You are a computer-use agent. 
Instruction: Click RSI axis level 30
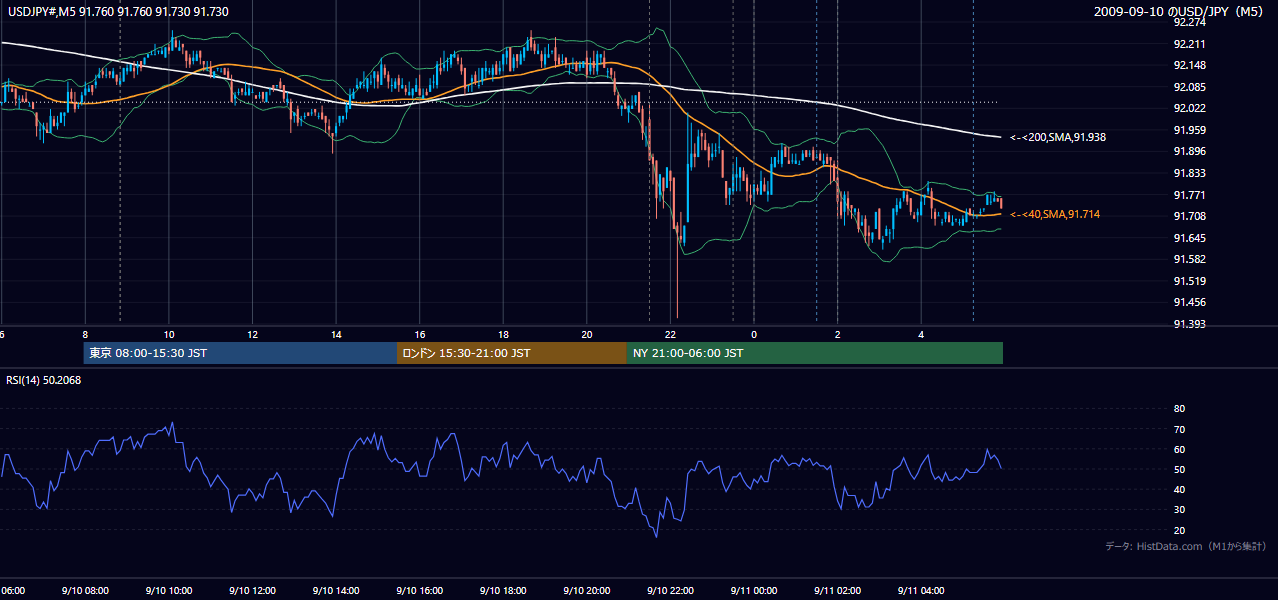tap(1180, 510)
